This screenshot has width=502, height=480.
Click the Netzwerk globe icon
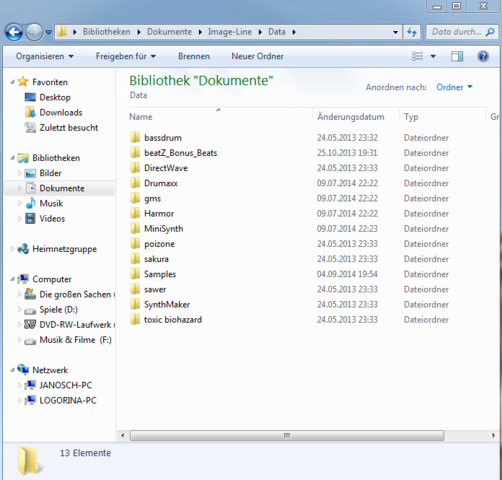pyautogui.click(x=23, y=369)
